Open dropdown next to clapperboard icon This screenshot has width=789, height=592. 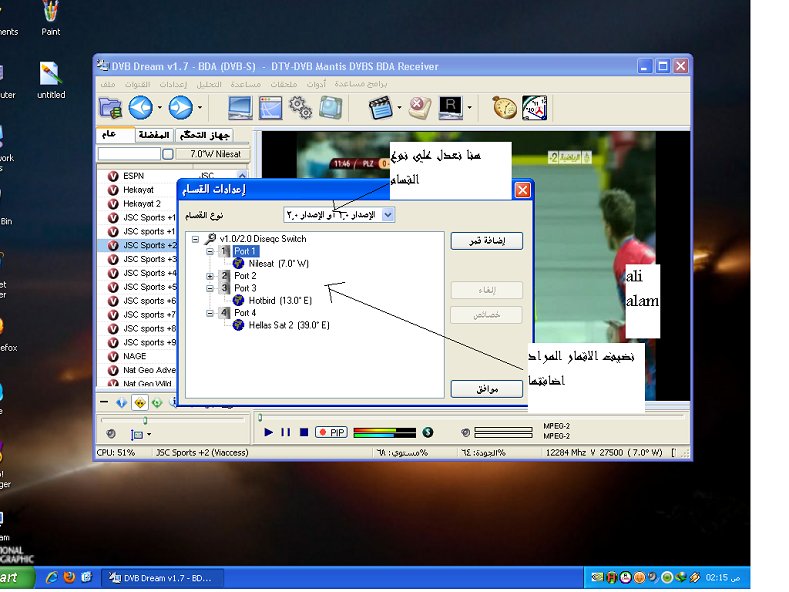[x=399, y=108]
